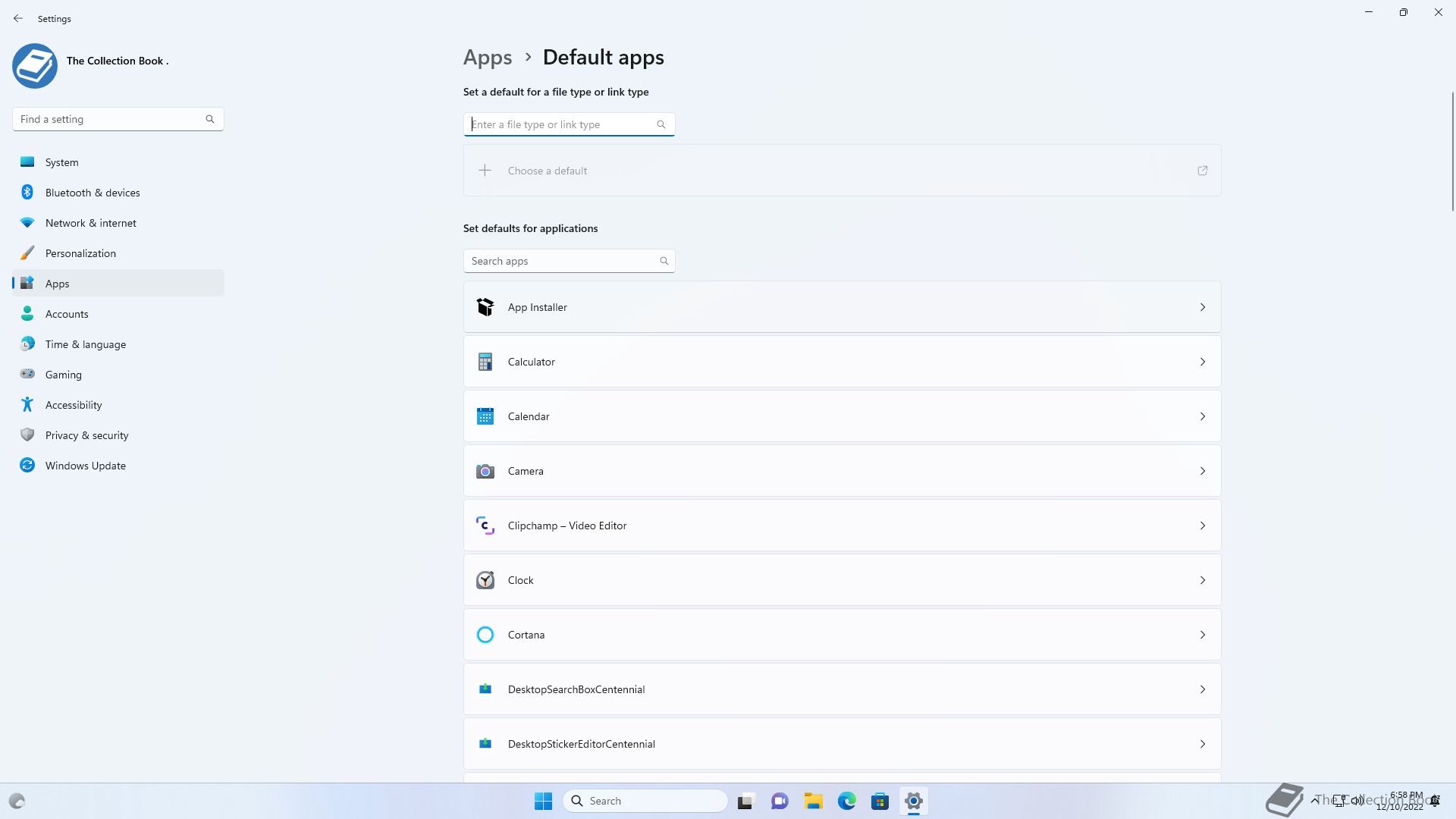Expand the Calendar defaults chevron
Viewport: 1456px width, 819px height.
(1202, 416)
